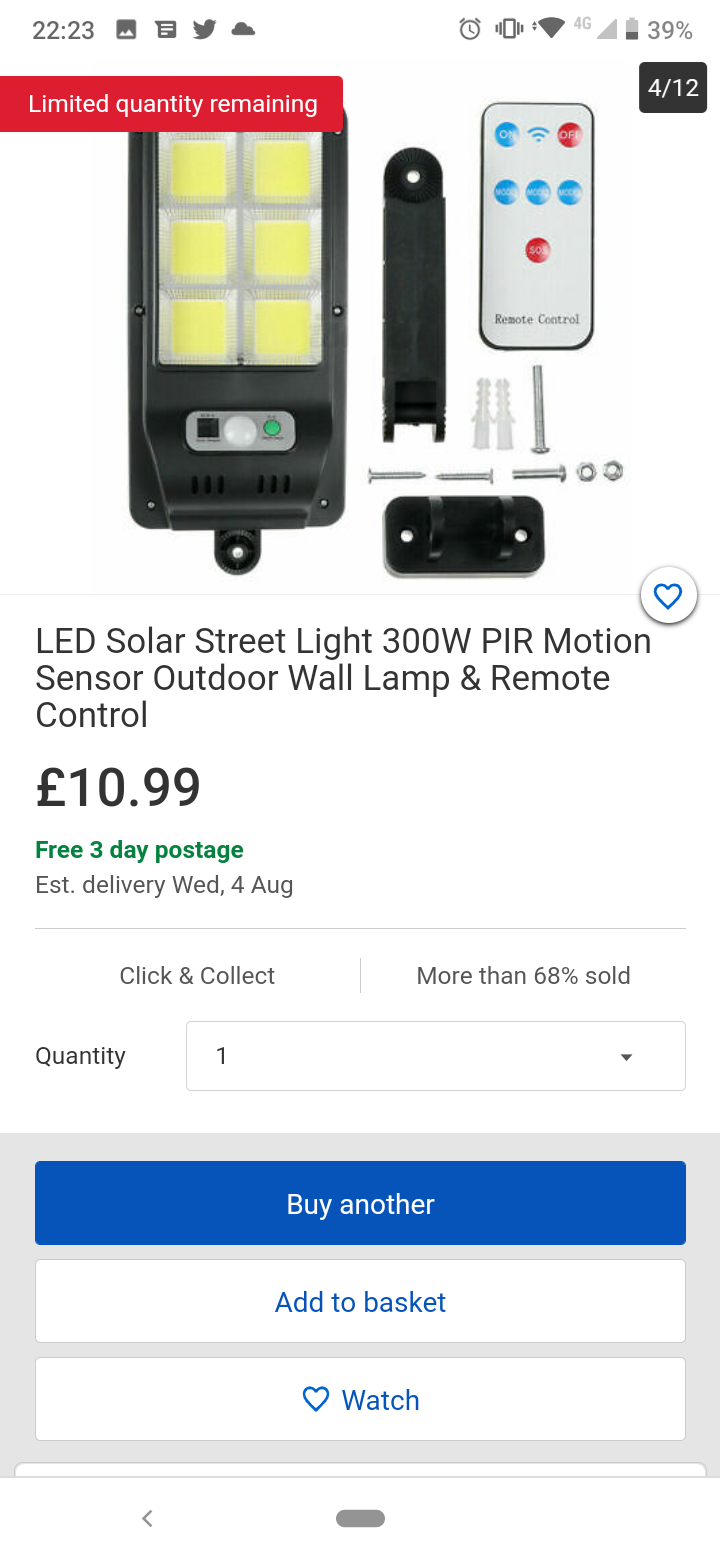Image resolution: width=720 pixels, height=1560 pixels.
Task: Tap the heart icon inside Watch button
Action: coord(316,1399)
